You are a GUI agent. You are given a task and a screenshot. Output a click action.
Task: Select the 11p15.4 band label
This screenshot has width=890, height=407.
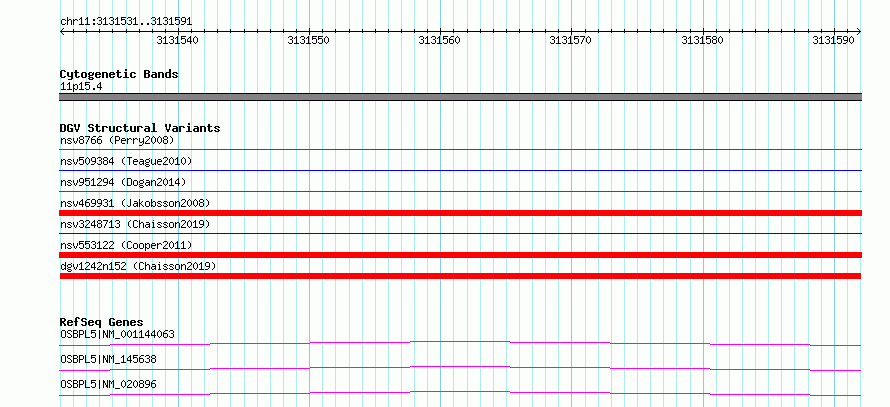pos(81,87)
